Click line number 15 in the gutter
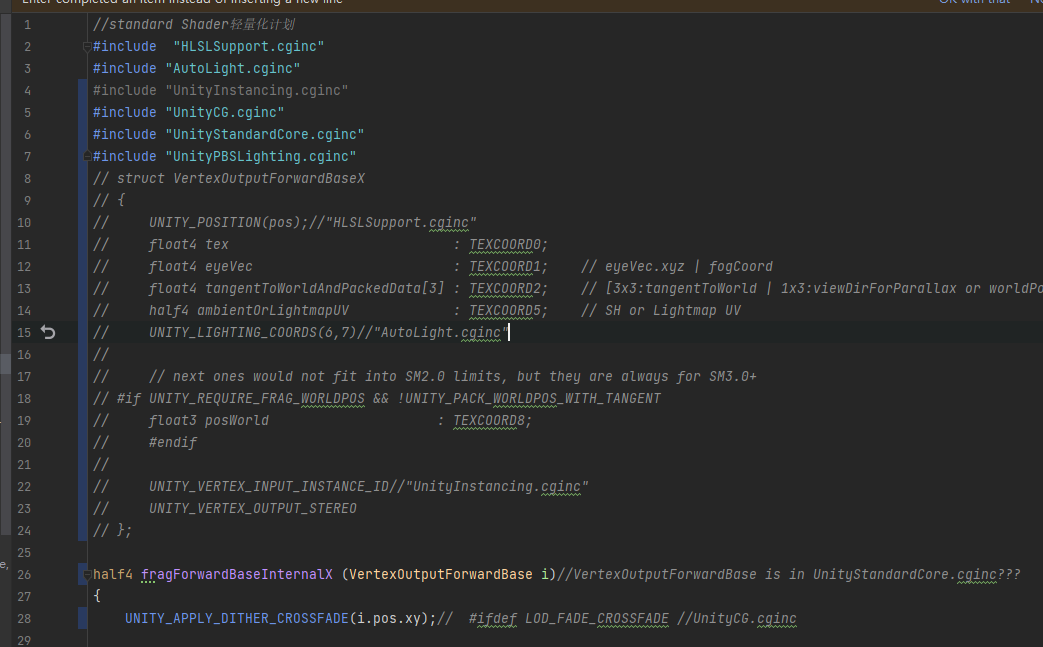This screenshot has height=647, width=1043. pos(25,332)
